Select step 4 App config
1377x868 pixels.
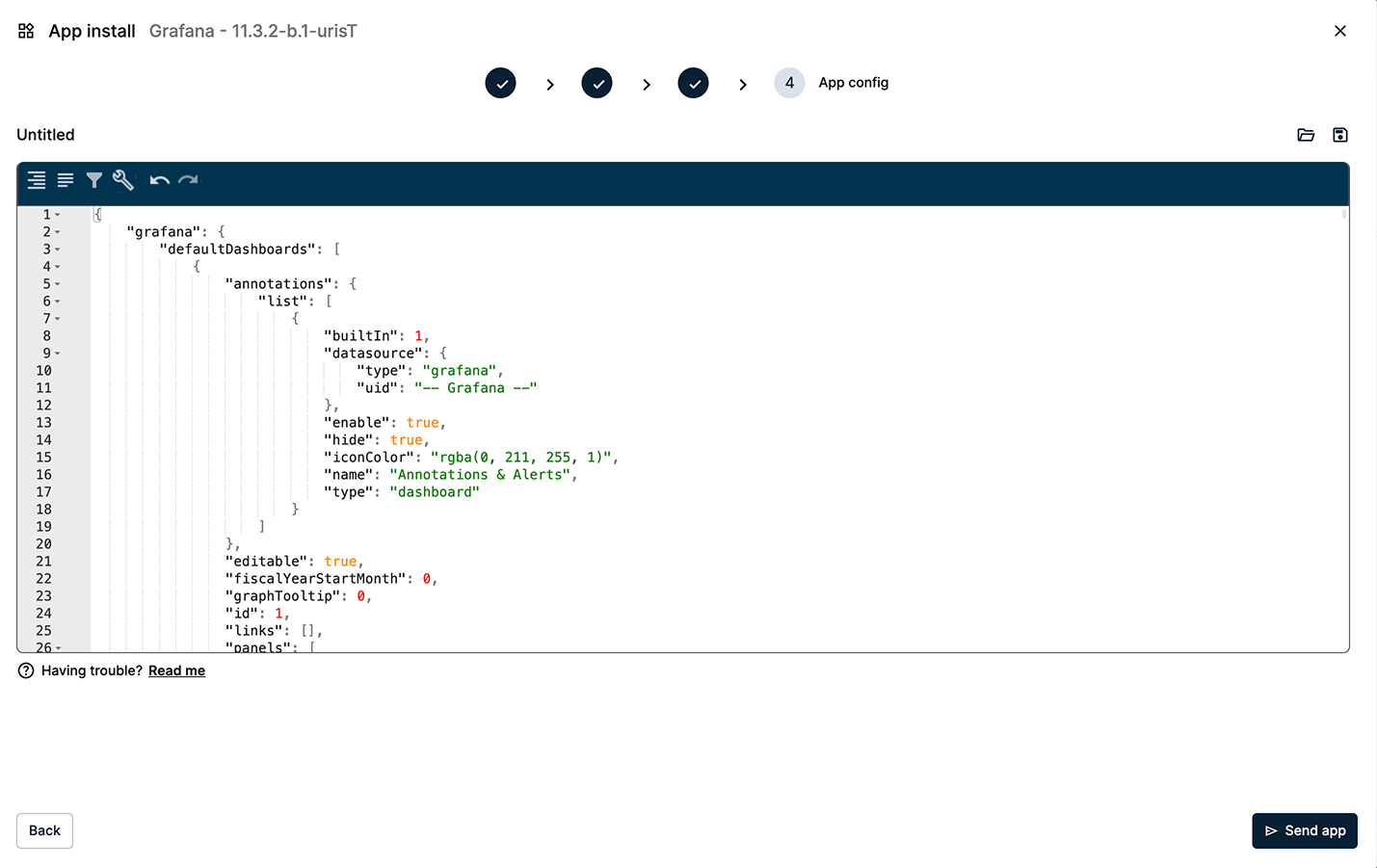(x=789, y=83)
